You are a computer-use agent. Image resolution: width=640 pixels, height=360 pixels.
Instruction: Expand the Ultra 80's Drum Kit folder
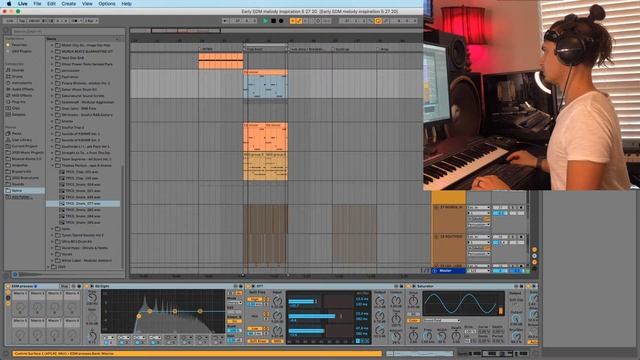click(x=52, y=241)
